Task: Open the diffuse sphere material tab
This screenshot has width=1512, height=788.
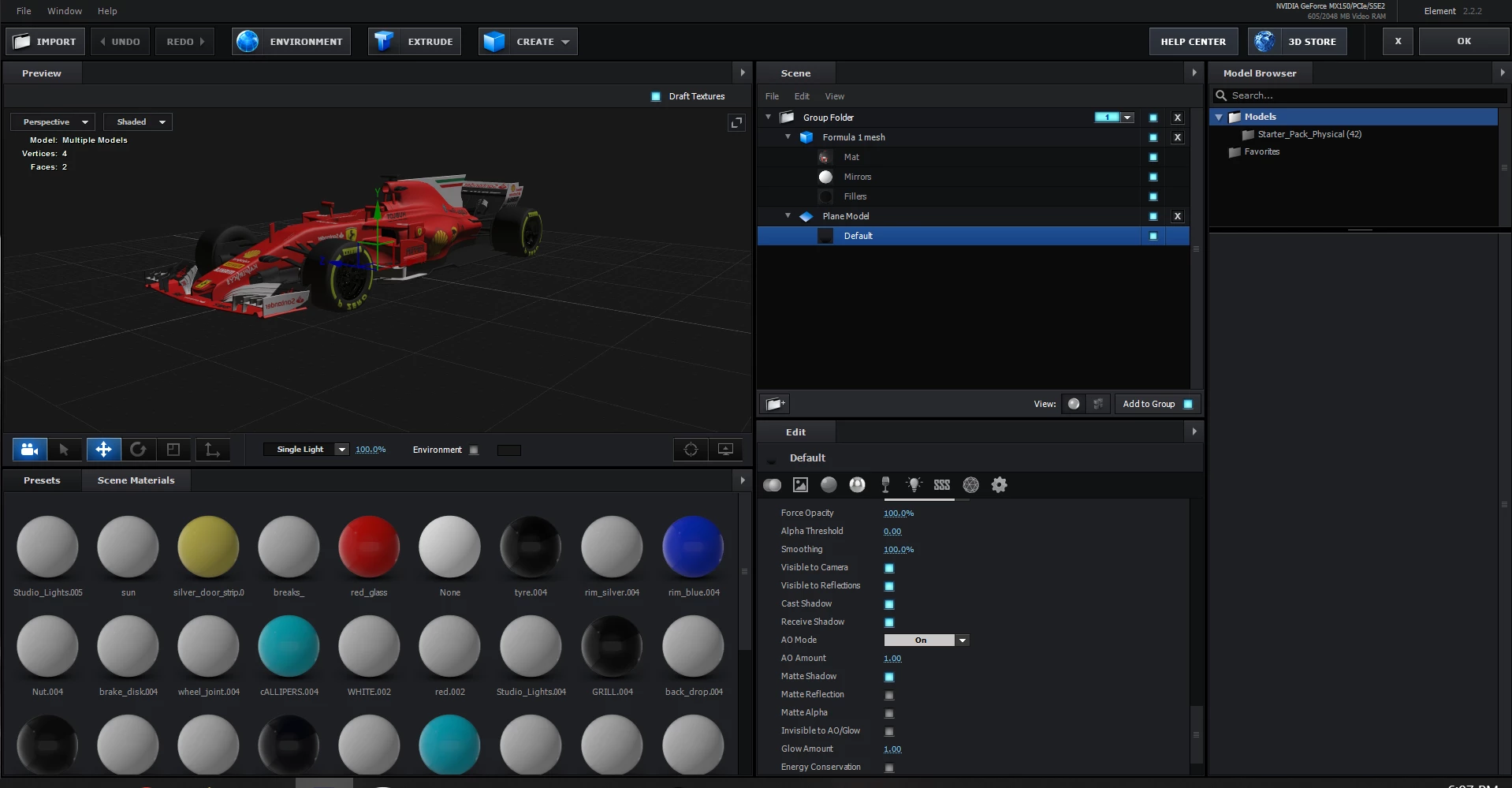Action: [829, 485]
